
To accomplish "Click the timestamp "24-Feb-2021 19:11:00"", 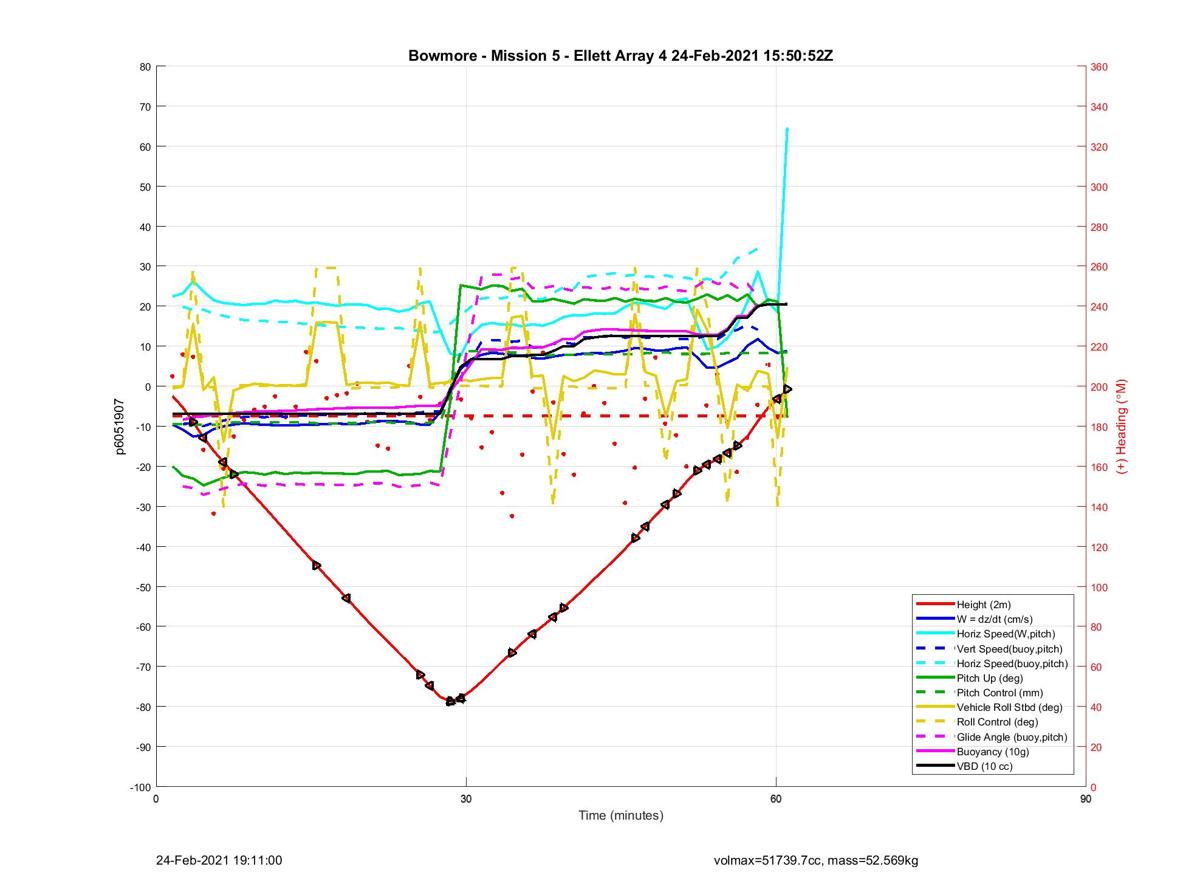I will [x=219, y=860].
